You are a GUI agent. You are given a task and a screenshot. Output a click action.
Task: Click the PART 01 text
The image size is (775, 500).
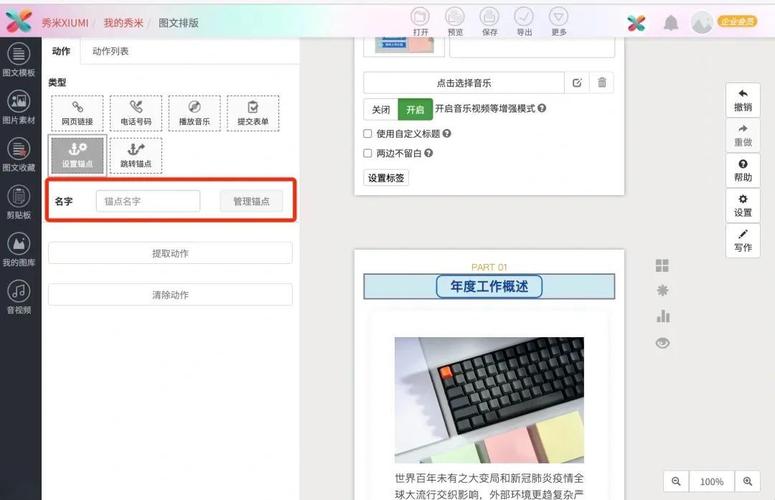tap(489, 267)
